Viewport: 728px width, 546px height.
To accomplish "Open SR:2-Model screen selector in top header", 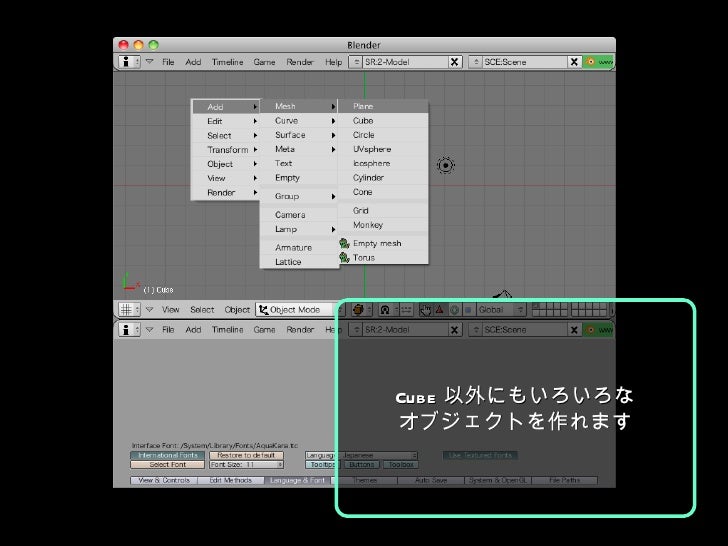I will [x=356, y=62].
